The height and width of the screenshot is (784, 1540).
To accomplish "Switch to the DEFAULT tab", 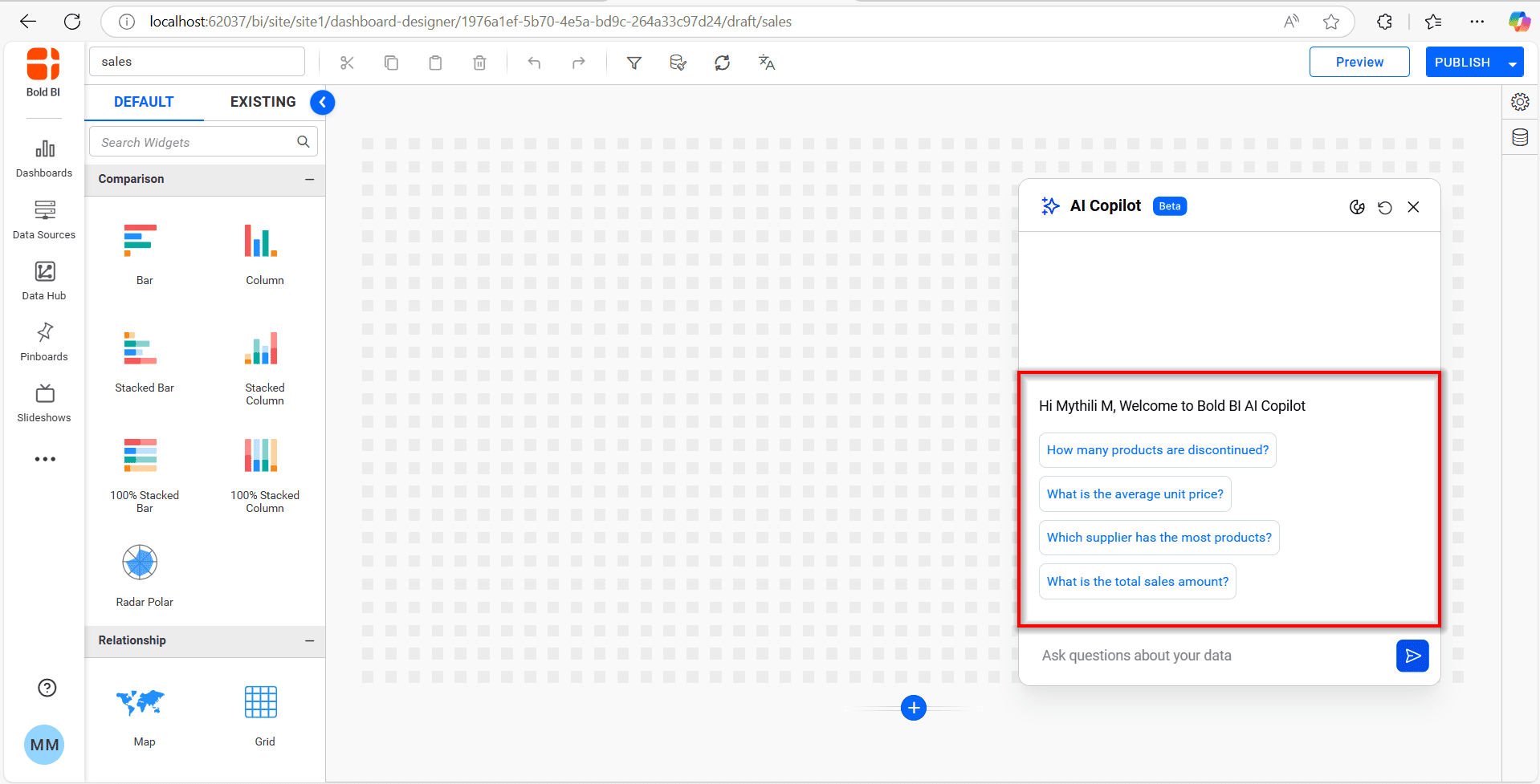I will (144, 102).
